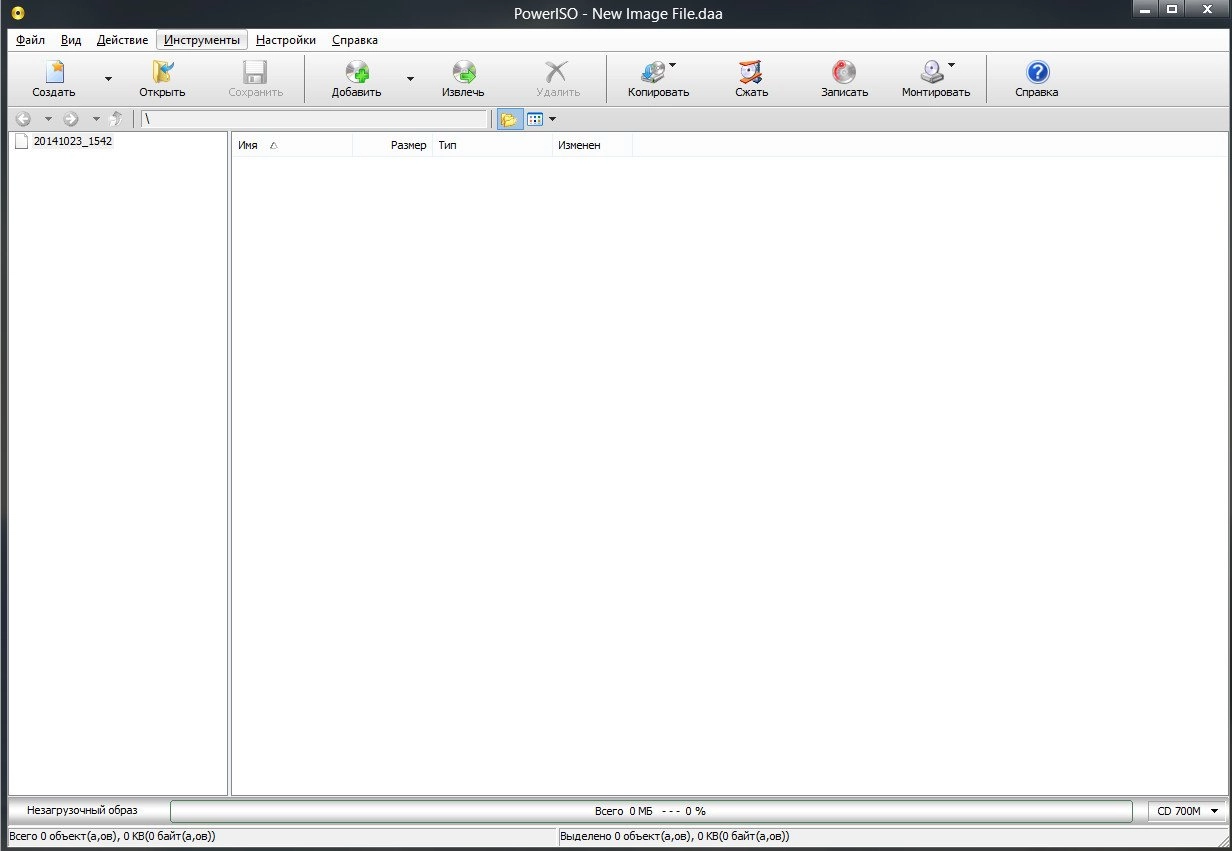The height and width of the screenshot is (851, 1232).
Task: Open the Forward history dropdown arrow
Action: pyautogui.click(x=96, y=119)
